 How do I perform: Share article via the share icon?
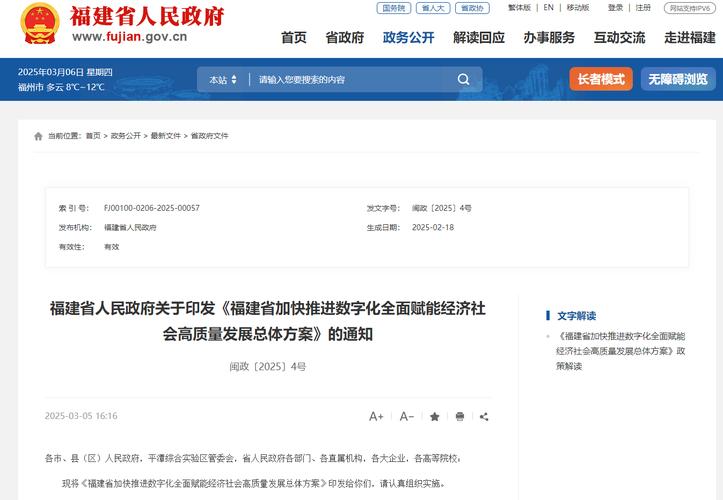point(484,417)
